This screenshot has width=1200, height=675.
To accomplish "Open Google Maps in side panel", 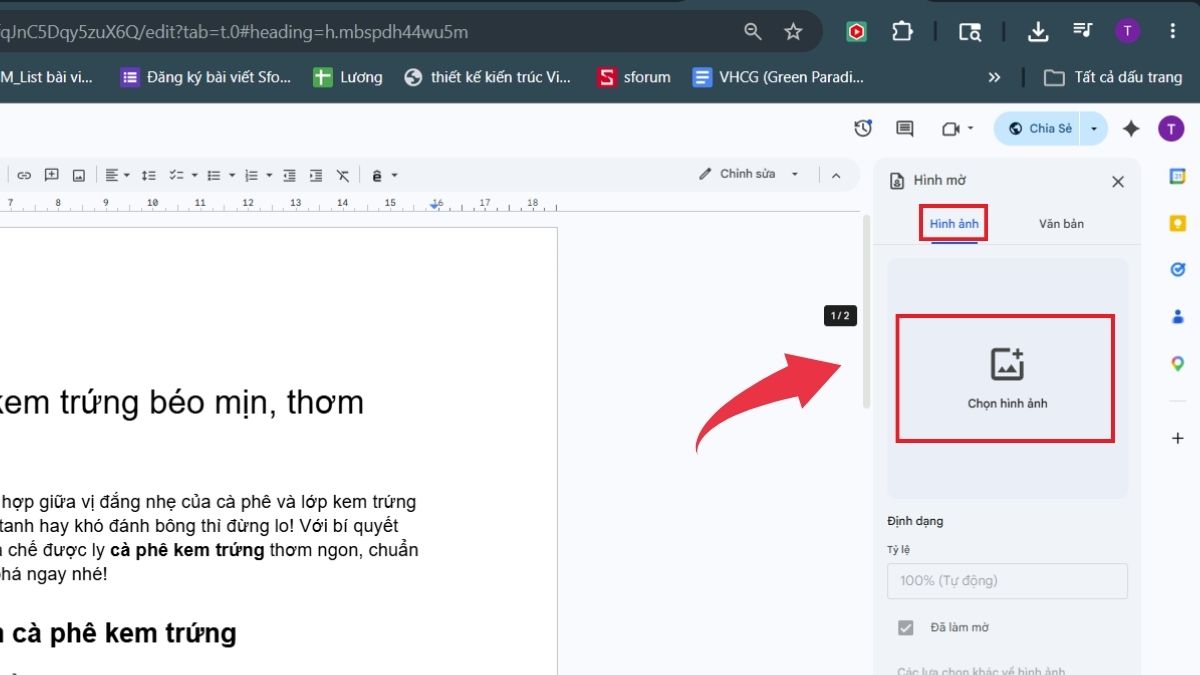I will coord(1178,364).
